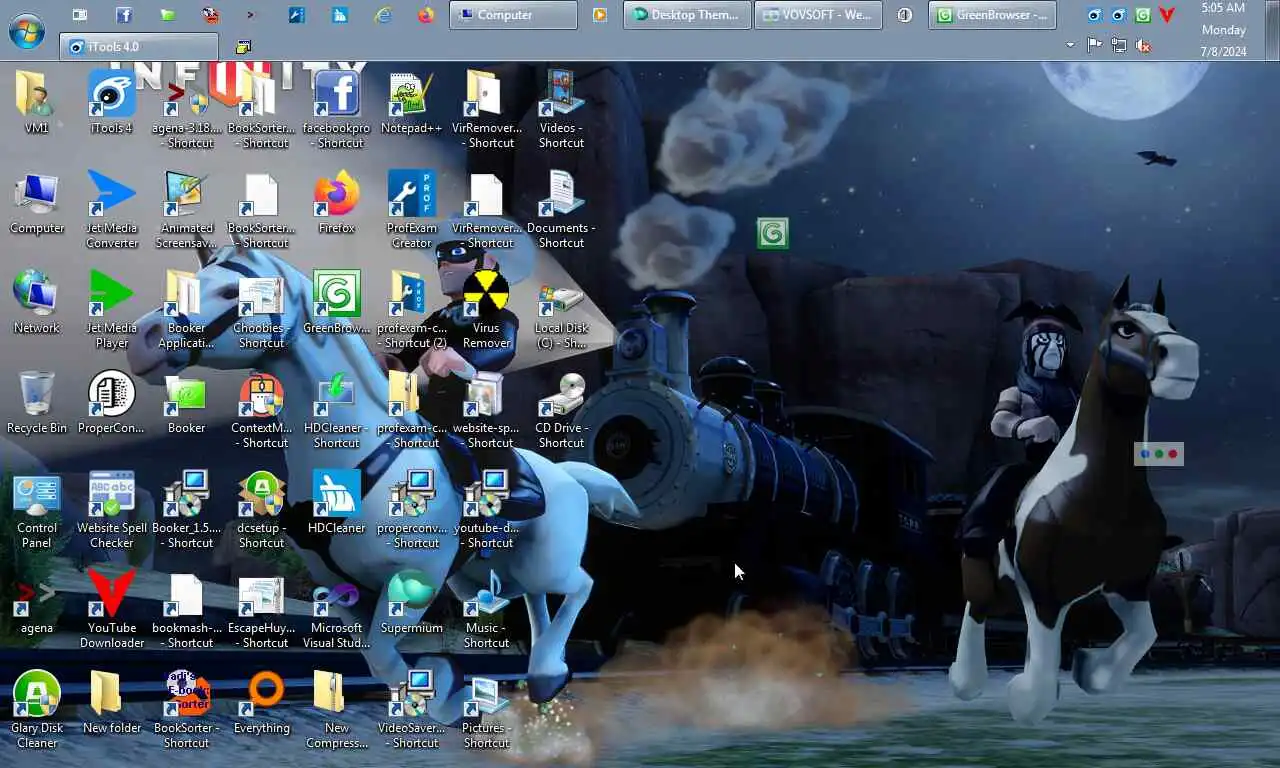Select the bookmash shortcut icon
The width and height of the screenshot is (1280, 768).
click(187, 609)
